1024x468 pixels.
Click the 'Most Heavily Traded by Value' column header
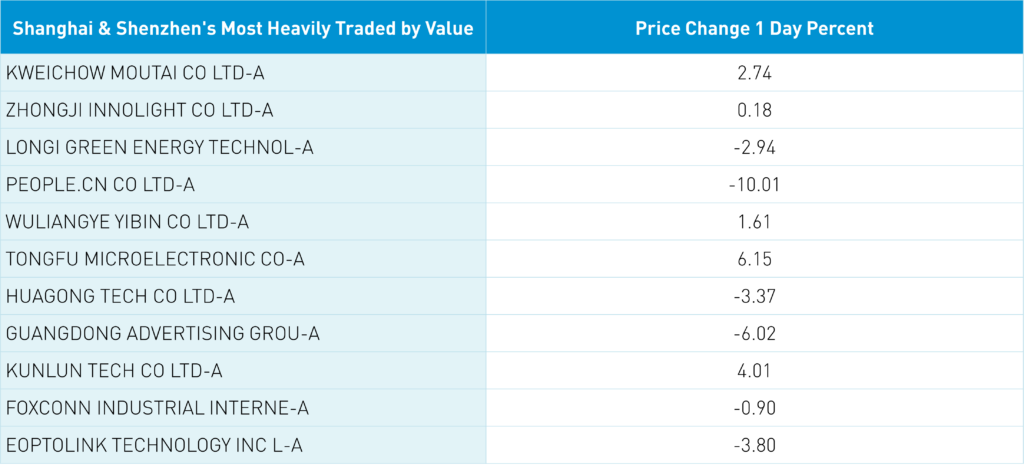243,28
